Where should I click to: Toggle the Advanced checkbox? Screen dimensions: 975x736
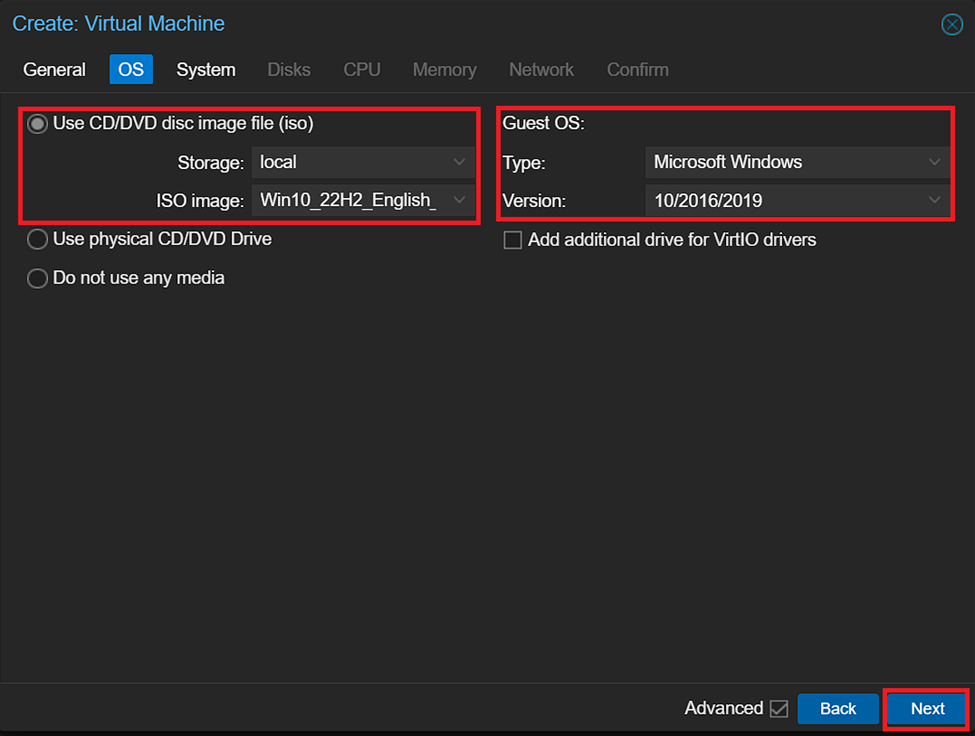tap(779, 709)
